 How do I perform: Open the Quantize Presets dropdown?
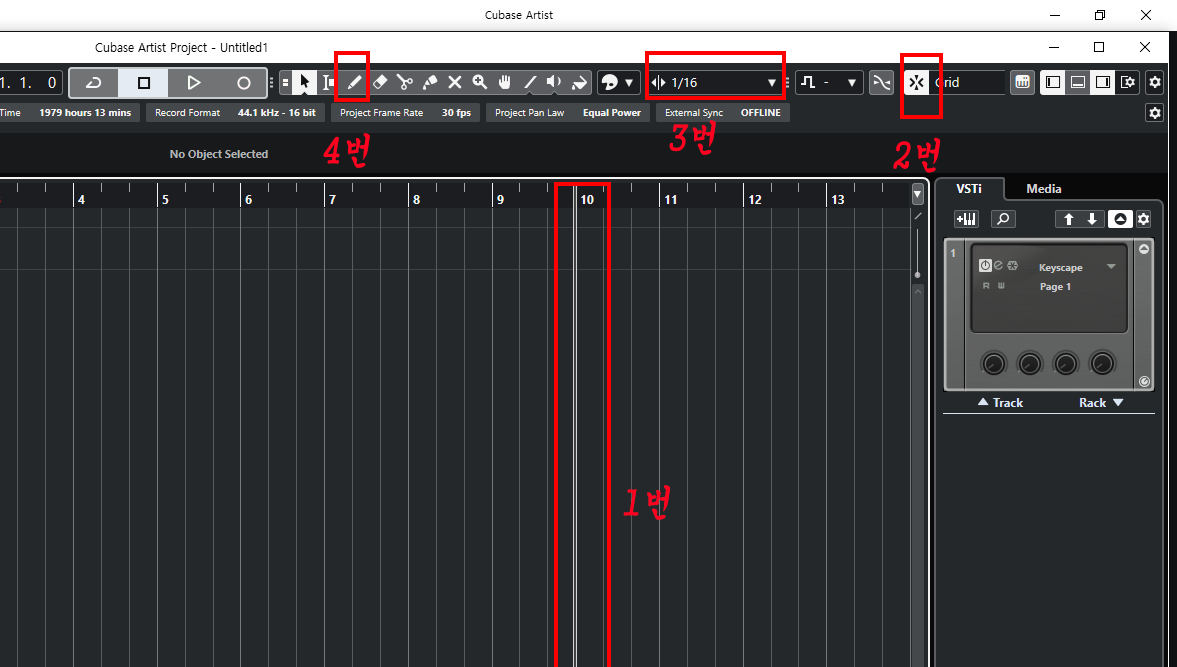coord(829,83)
